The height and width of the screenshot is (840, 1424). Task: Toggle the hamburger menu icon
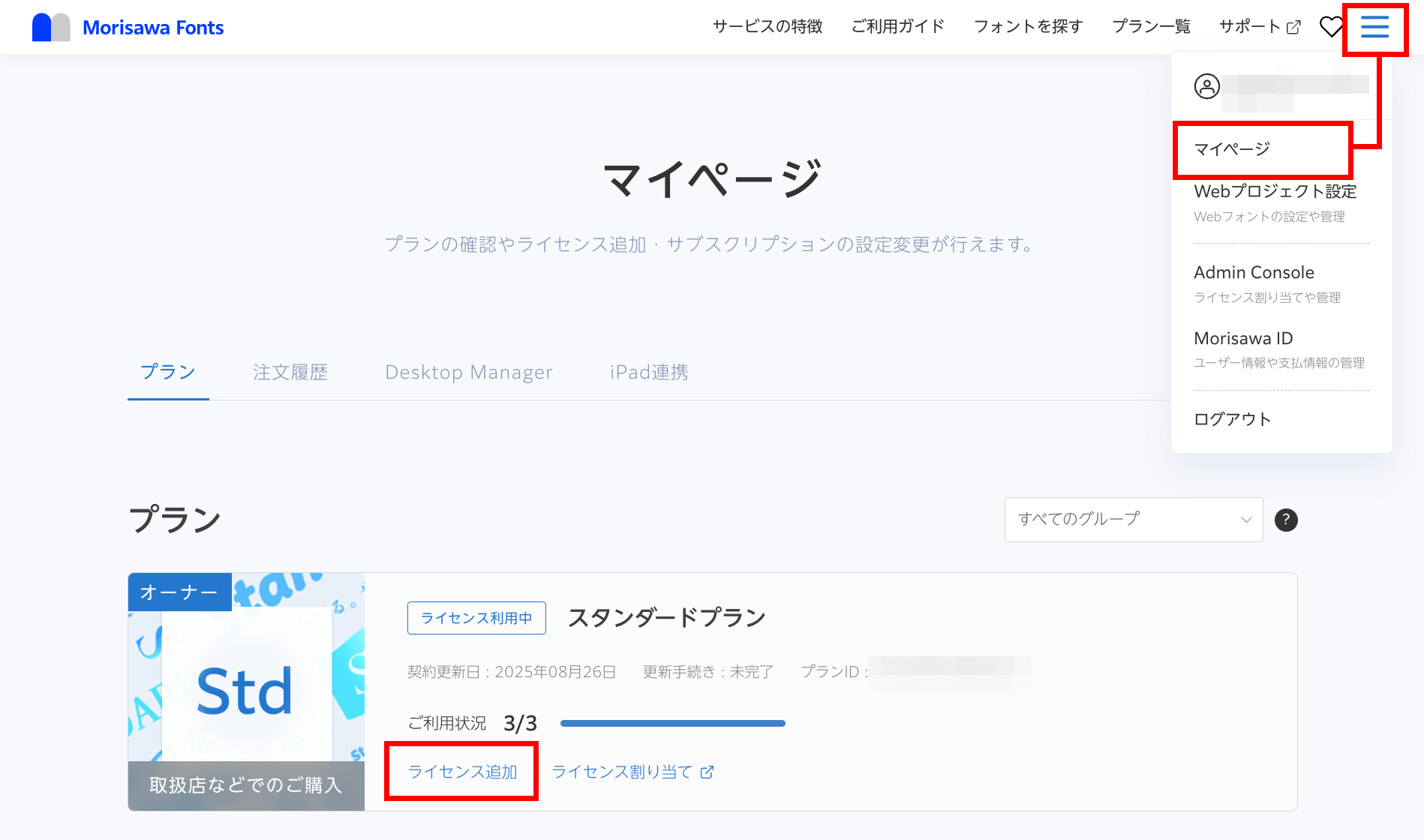click(1374, 27)
